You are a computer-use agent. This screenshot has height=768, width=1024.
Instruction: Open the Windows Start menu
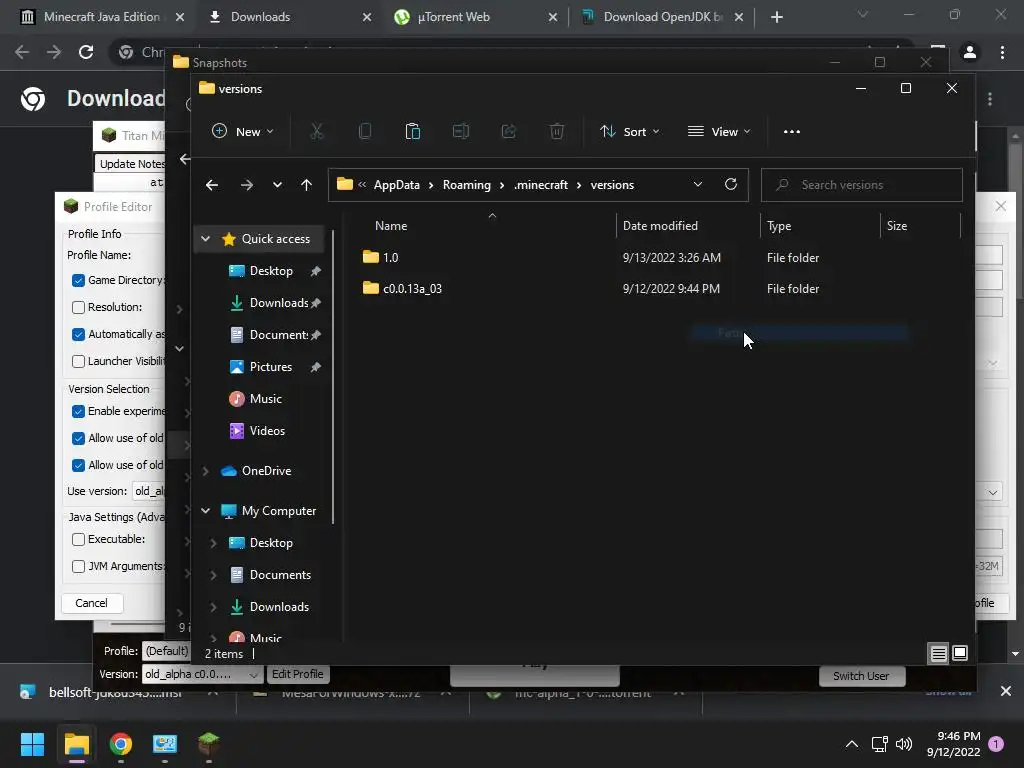[x=32, y=744]
